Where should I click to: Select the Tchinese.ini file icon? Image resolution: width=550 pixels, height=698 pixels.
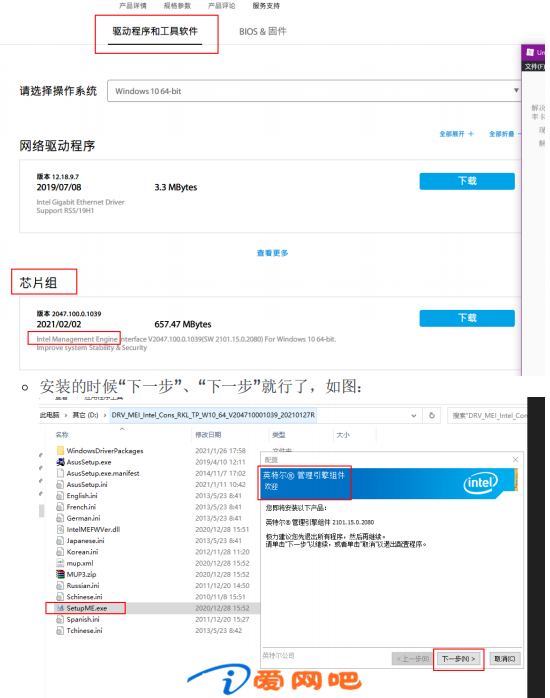pyautogui.click(x=61, y=630)
